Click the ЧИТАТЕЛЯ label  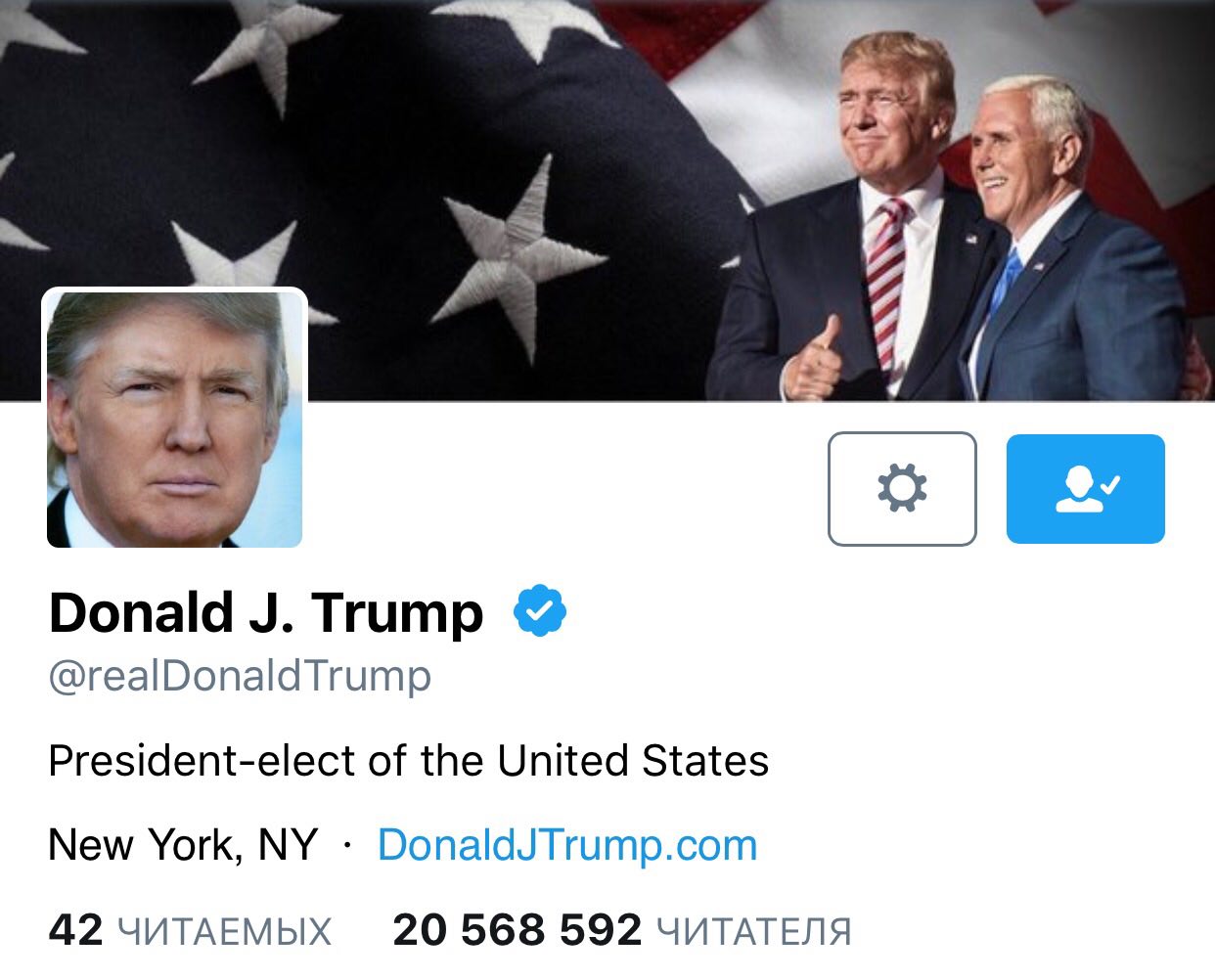click(x=754, y=932)
